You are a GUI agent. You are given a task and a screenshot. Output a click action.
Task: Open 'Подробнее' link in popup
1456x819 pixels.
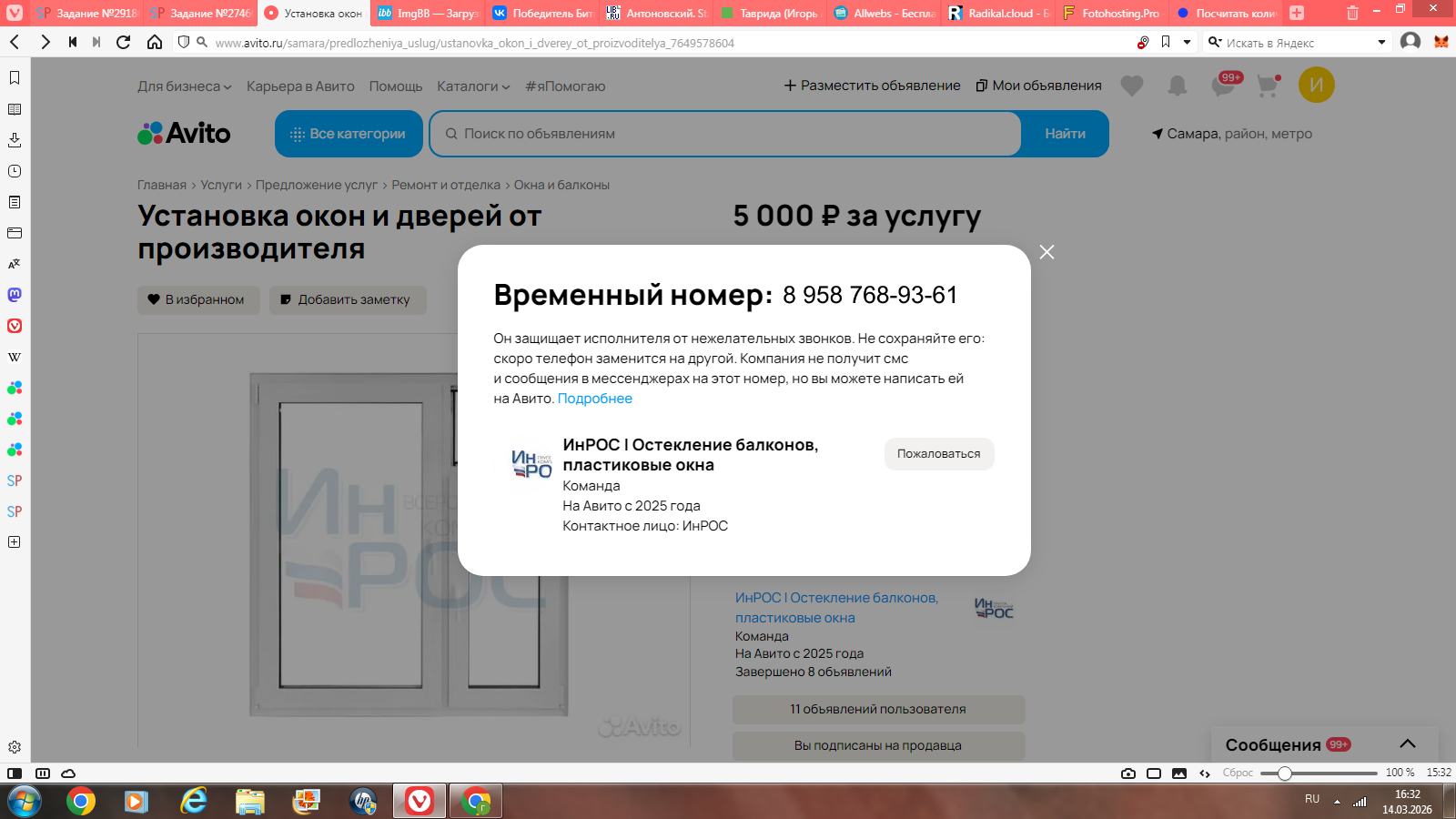pyautogui.click(x=595, y=399)
